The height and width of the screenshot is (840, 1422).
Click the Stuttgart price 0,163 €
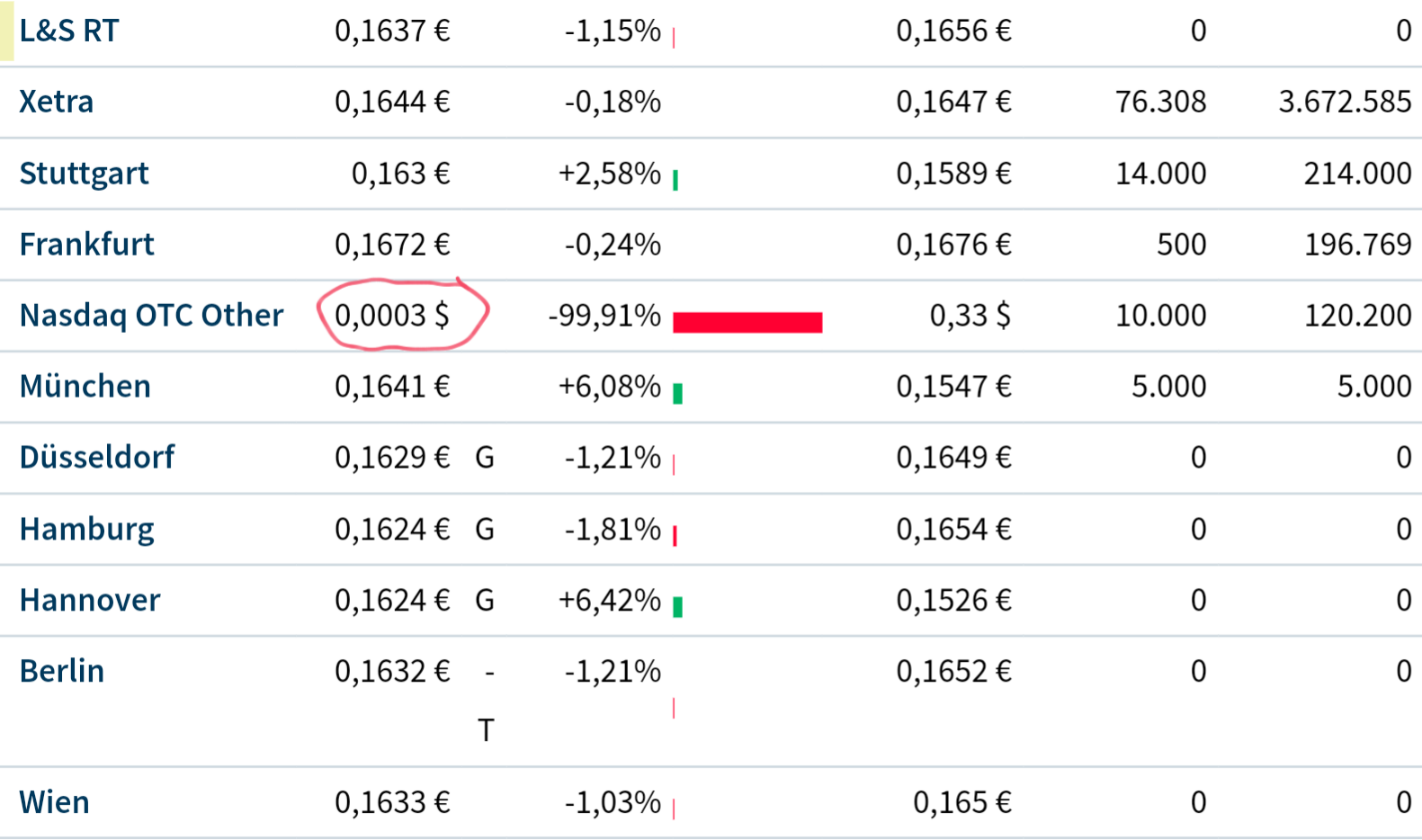[400, 173]
